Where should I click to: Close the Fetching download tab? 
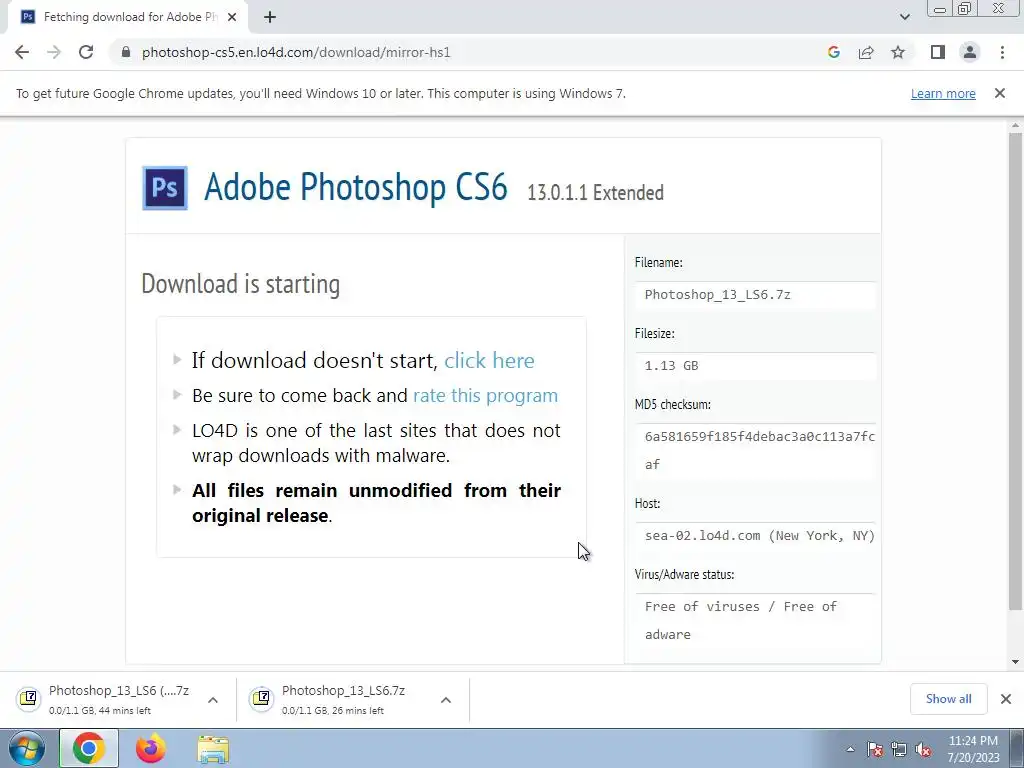[x=232, y=18]
